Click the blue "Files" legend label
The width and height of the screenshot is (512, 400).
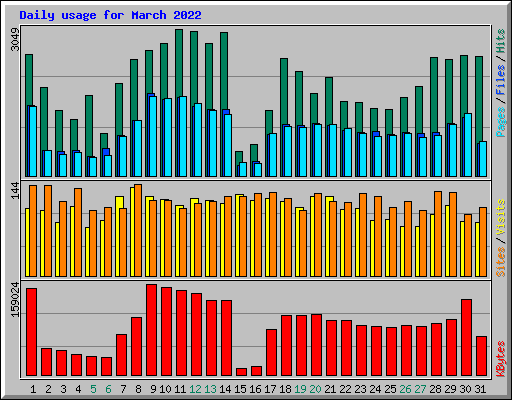tap(501, 80)
